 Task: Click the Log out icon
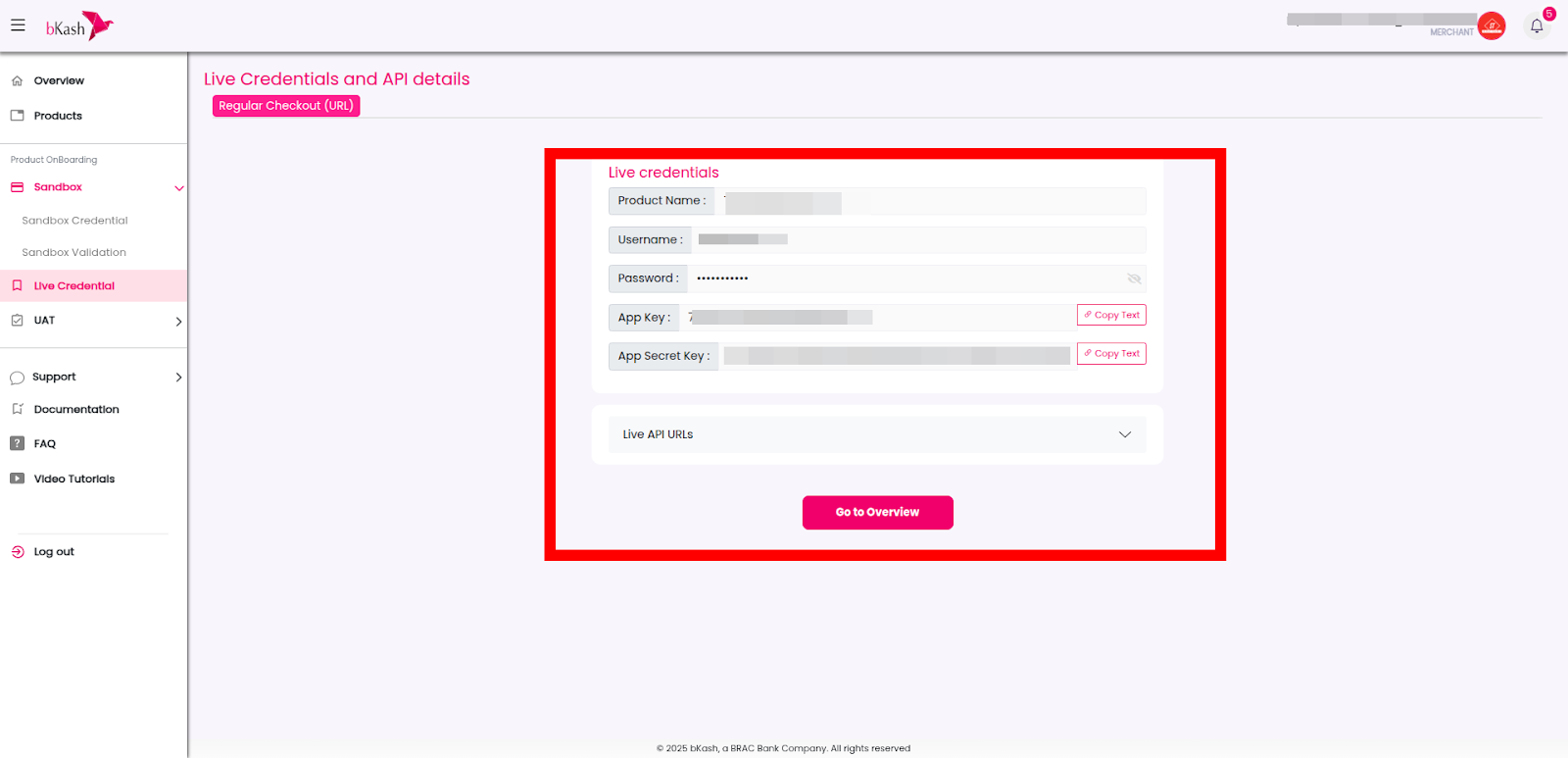point(18,552)
